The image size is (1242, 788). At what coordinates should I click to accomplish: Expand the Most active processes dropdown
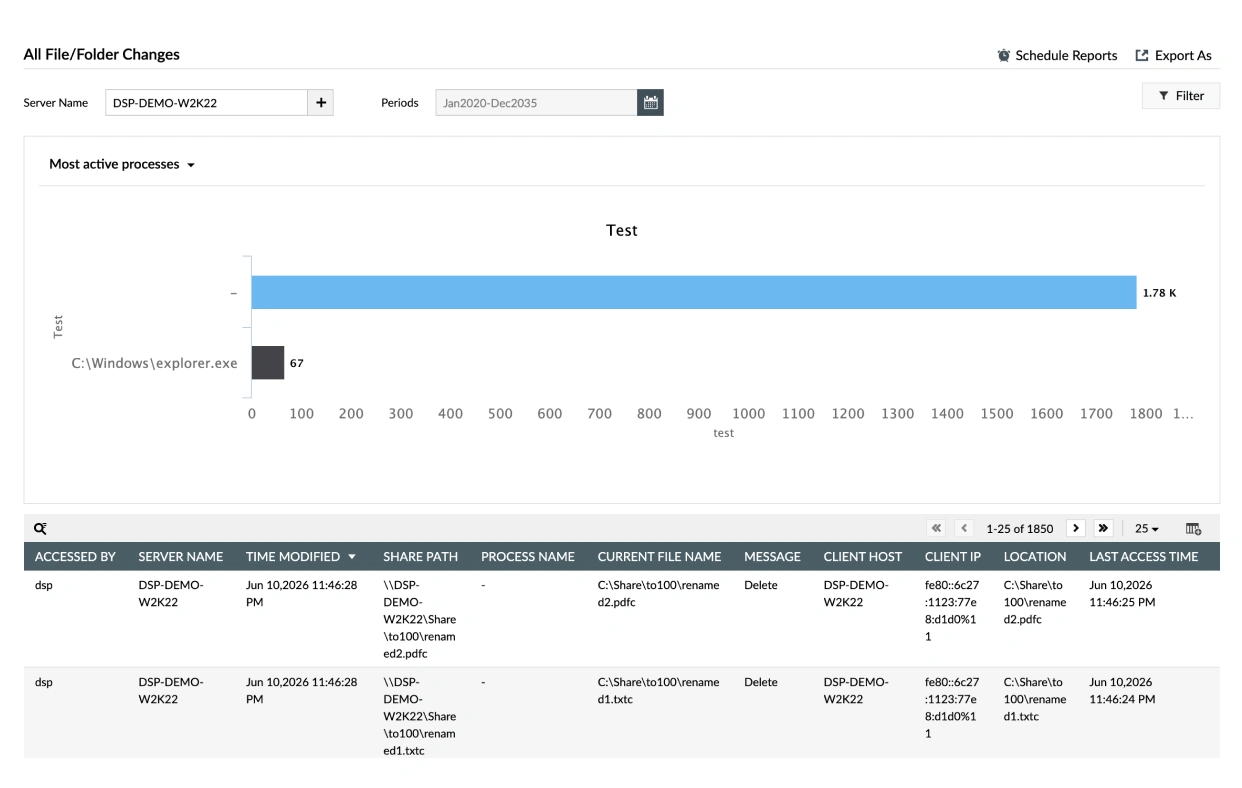(122, 164)
